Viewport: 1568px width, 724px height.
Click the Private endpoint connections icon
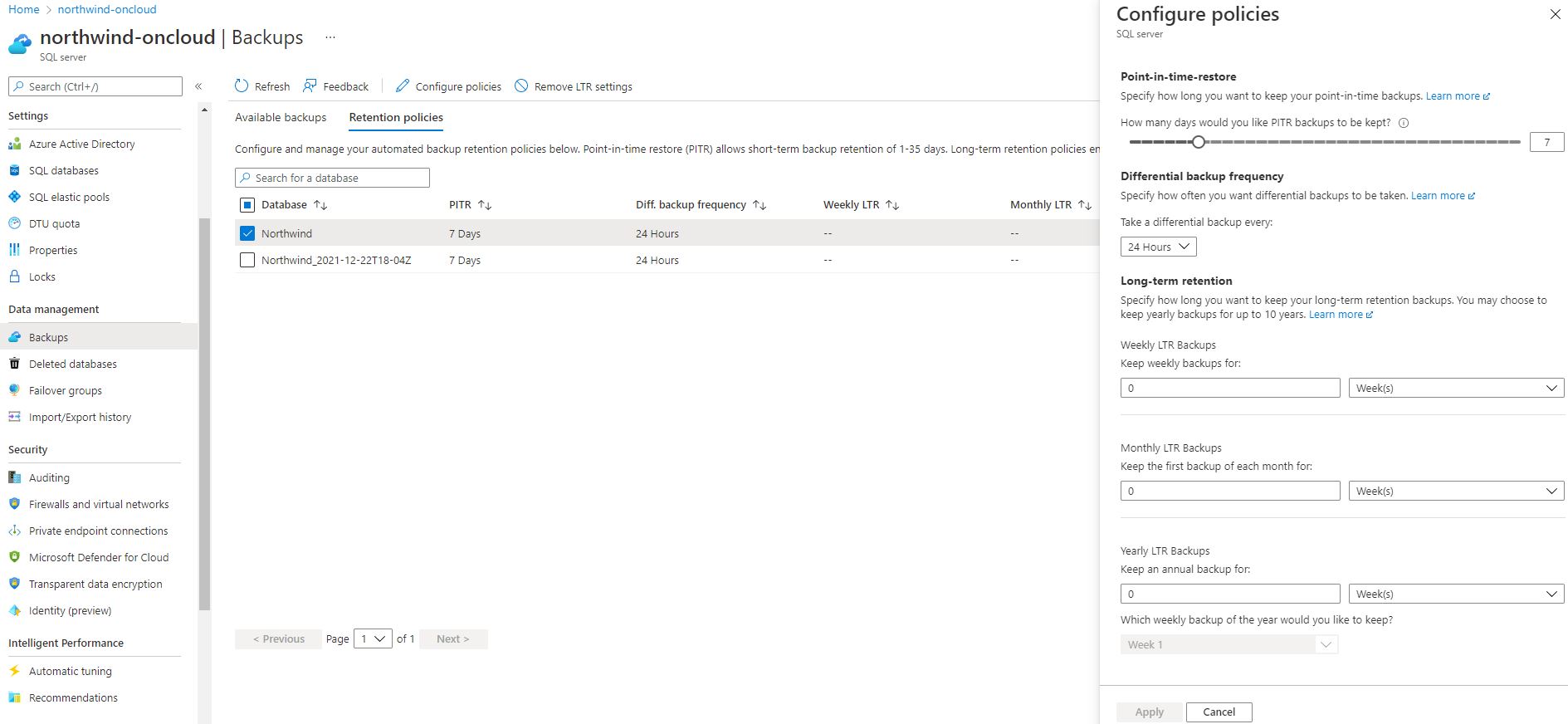tap(14, 531)
